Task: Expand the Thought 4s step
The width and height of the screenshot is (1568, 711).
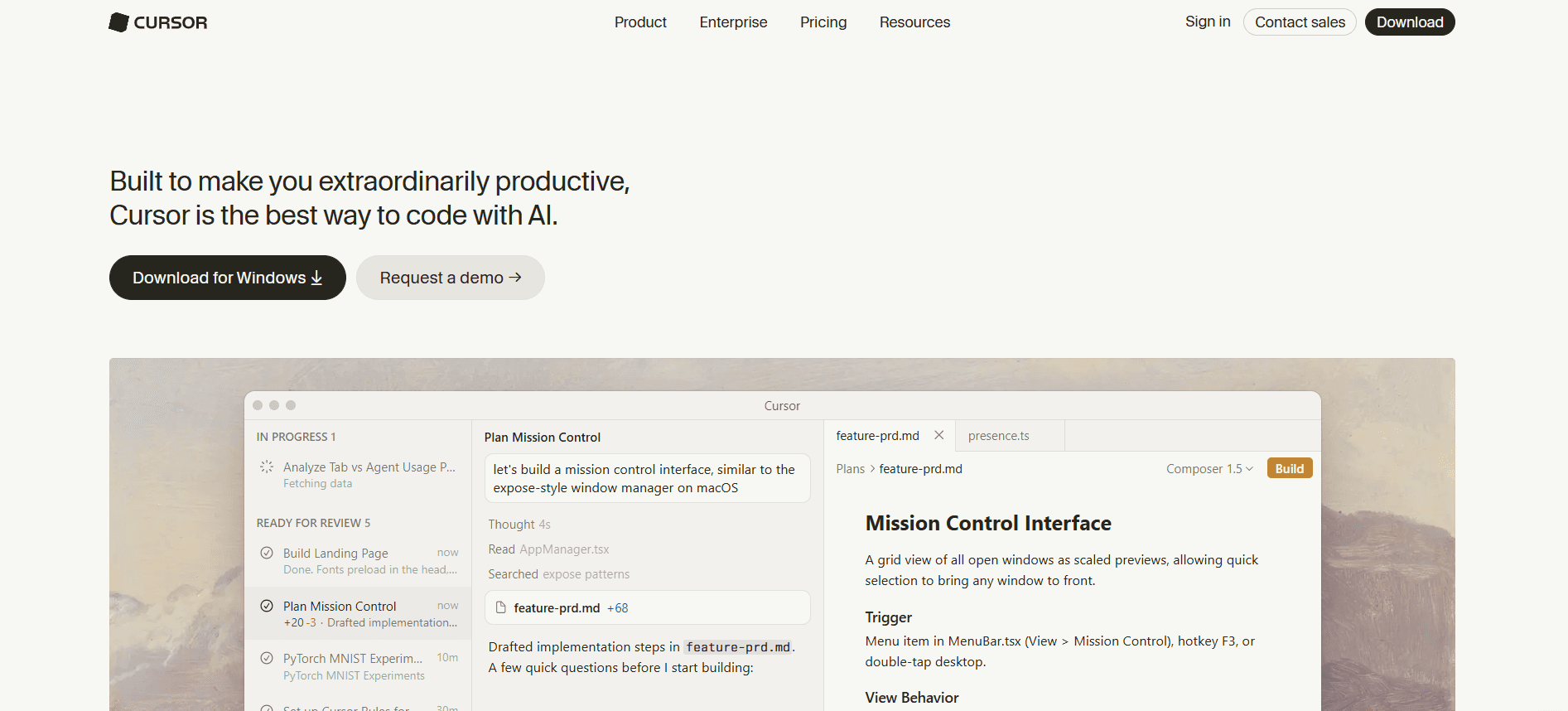Action: 519,525
